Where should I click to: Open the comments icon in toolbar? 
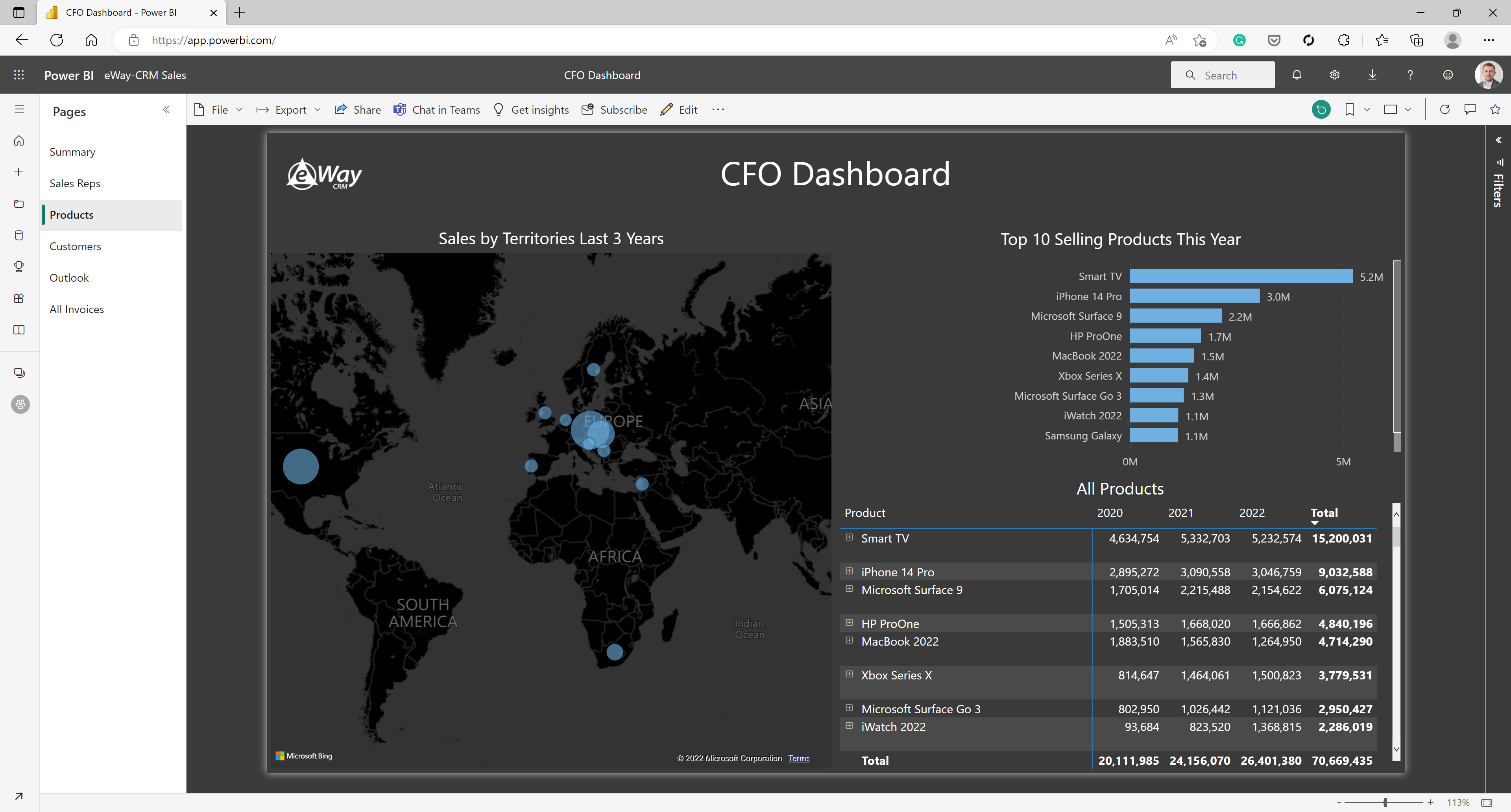pyautogui.click(x=1470, y=110)
